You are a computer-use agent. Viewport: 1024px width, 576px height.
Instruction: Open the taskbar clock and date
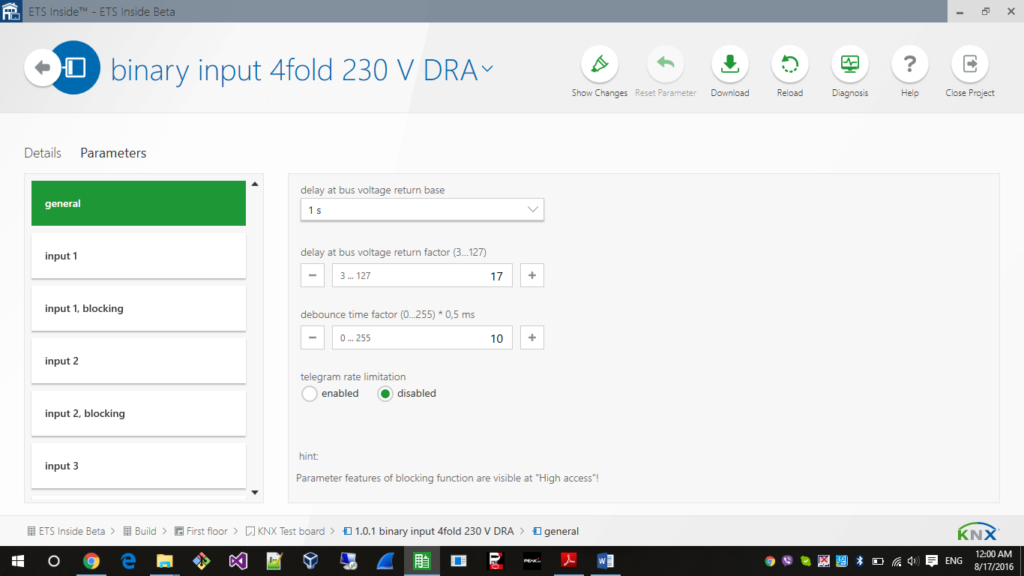point(993,561)
